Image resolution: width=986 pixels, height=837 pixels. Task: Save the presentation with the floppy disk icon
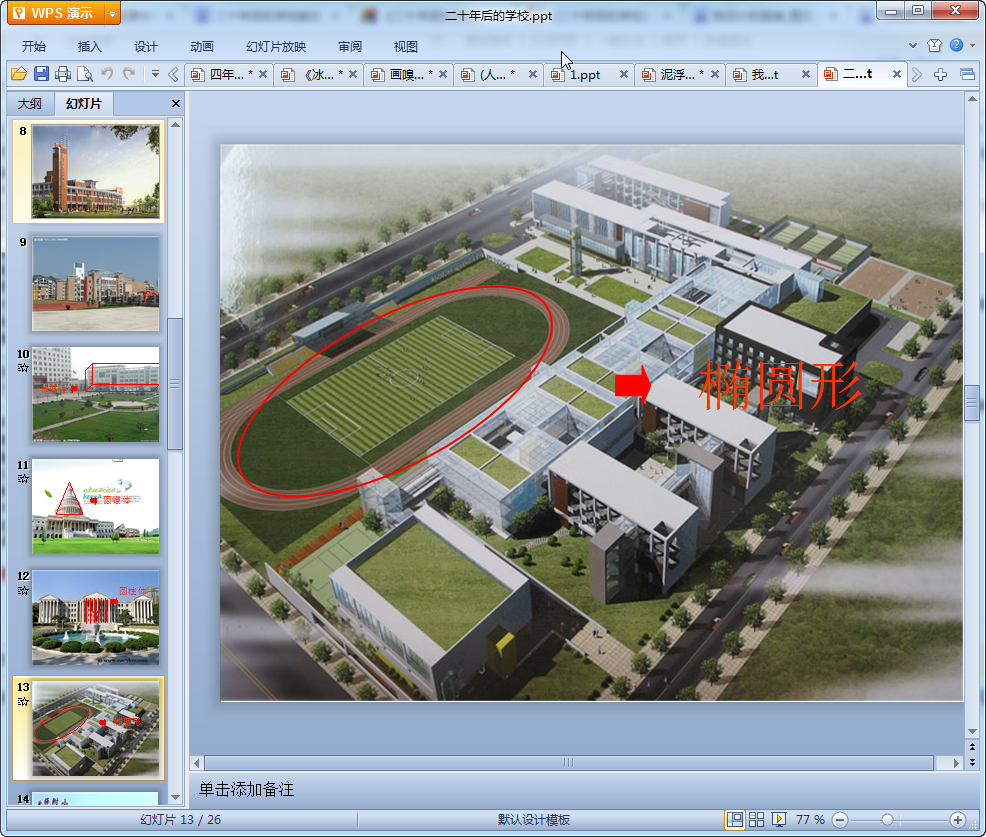coord(42,74)
